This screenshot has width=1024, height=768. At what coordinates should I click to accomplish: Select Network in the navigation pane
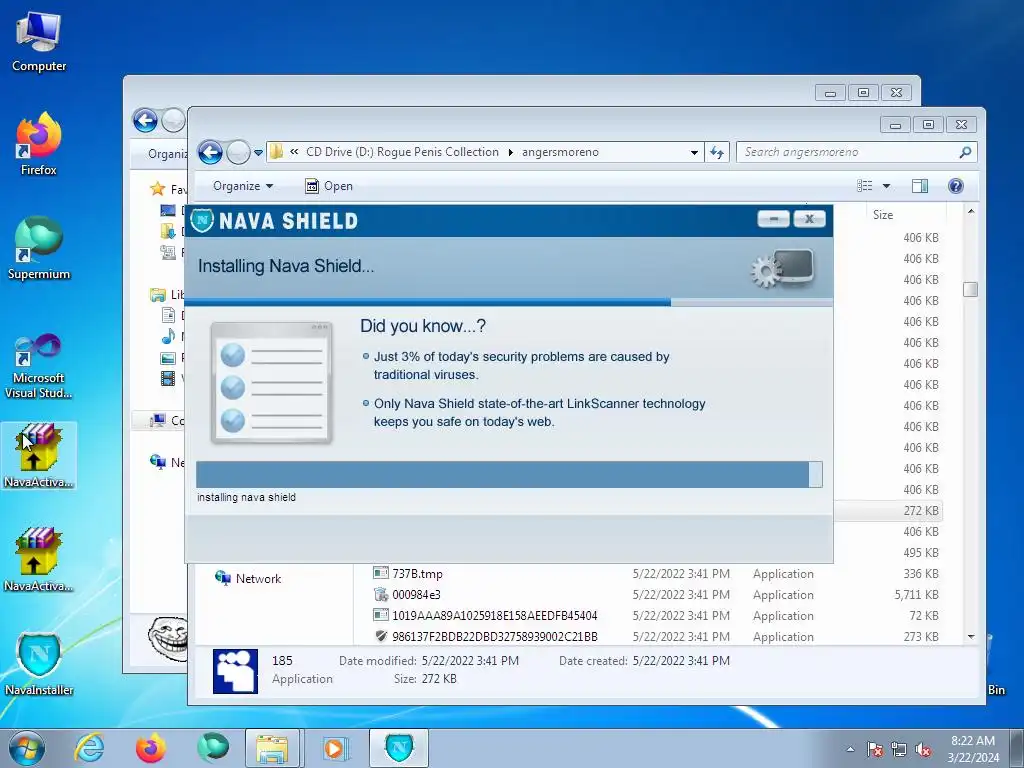[x=249, y=579]
